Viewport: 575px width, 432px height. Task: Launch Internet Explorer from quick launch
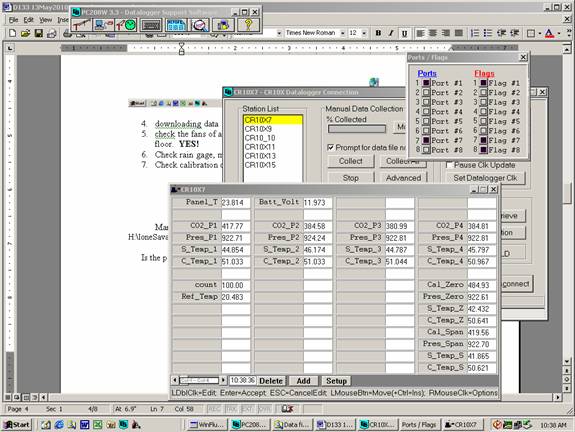click(59, 425)
